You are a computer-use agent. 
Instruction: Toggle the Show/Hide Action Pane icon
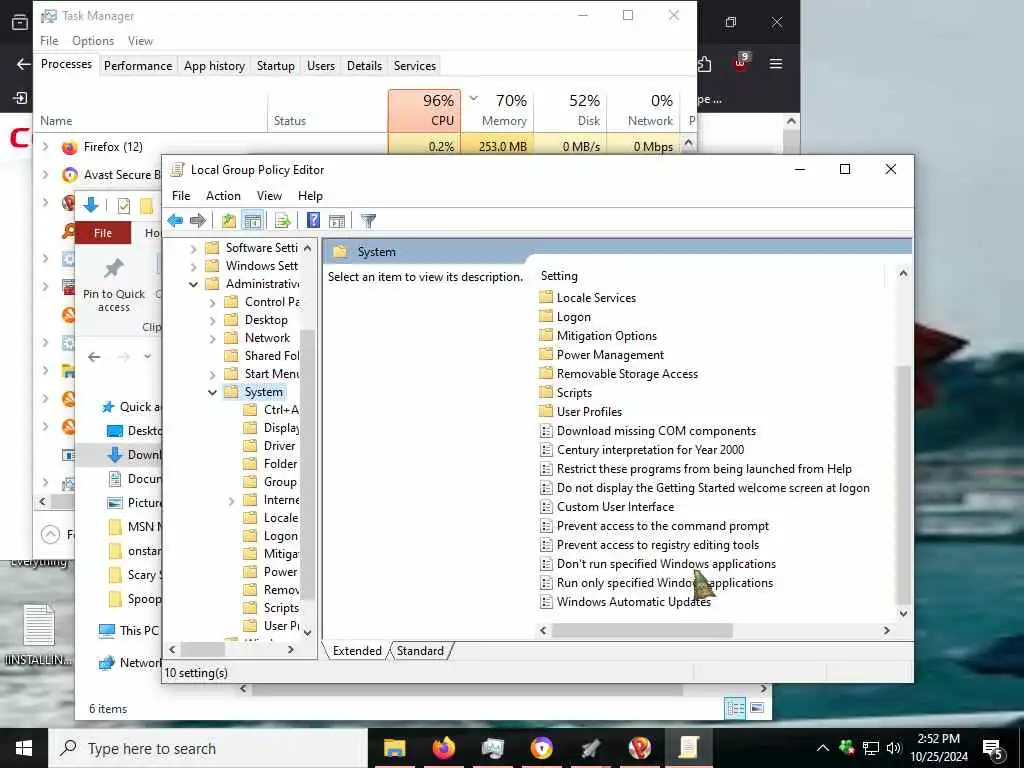337,221
